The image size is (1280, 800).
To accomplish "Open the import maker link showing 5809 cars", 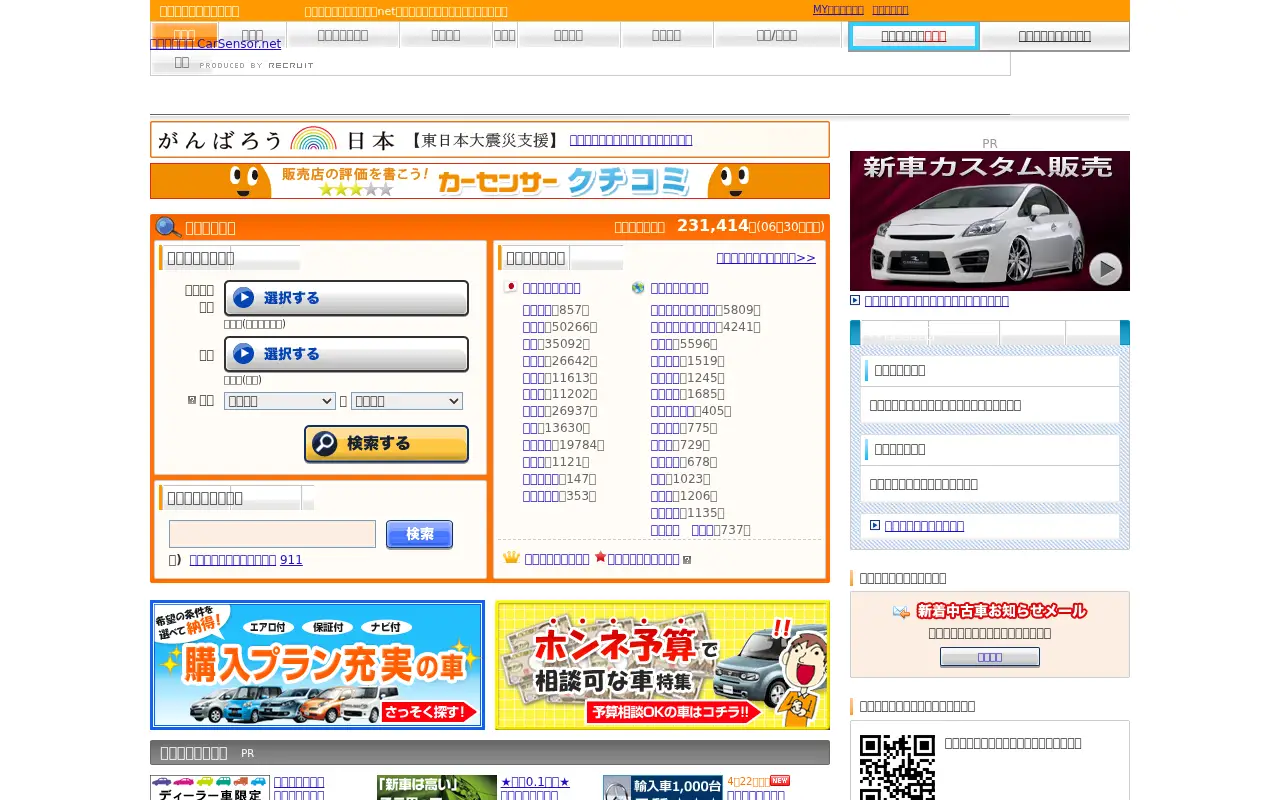I will click(x=683, y=310).
